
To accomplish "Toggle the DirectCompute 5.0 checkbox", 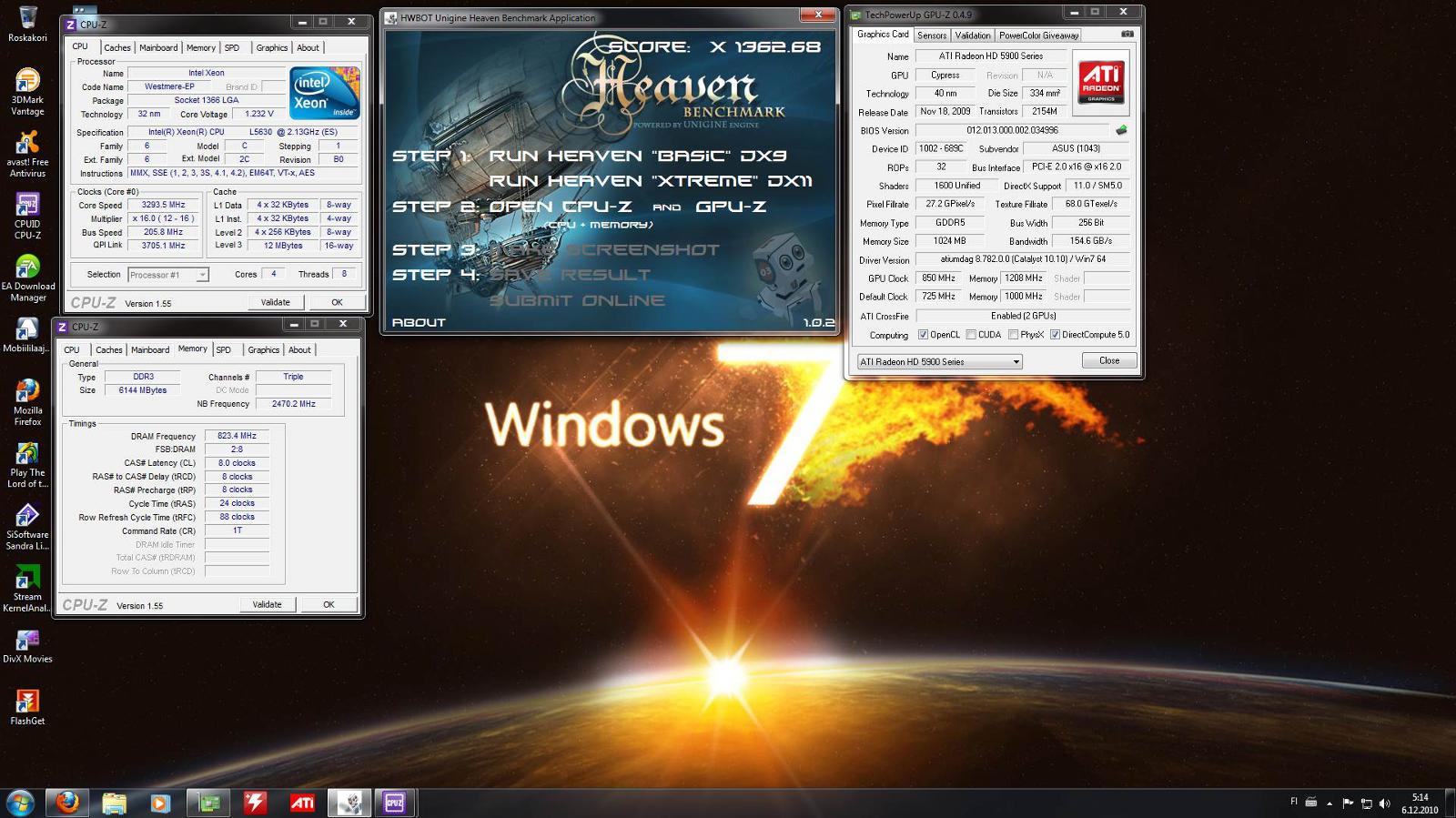I will click(1055, 335).
